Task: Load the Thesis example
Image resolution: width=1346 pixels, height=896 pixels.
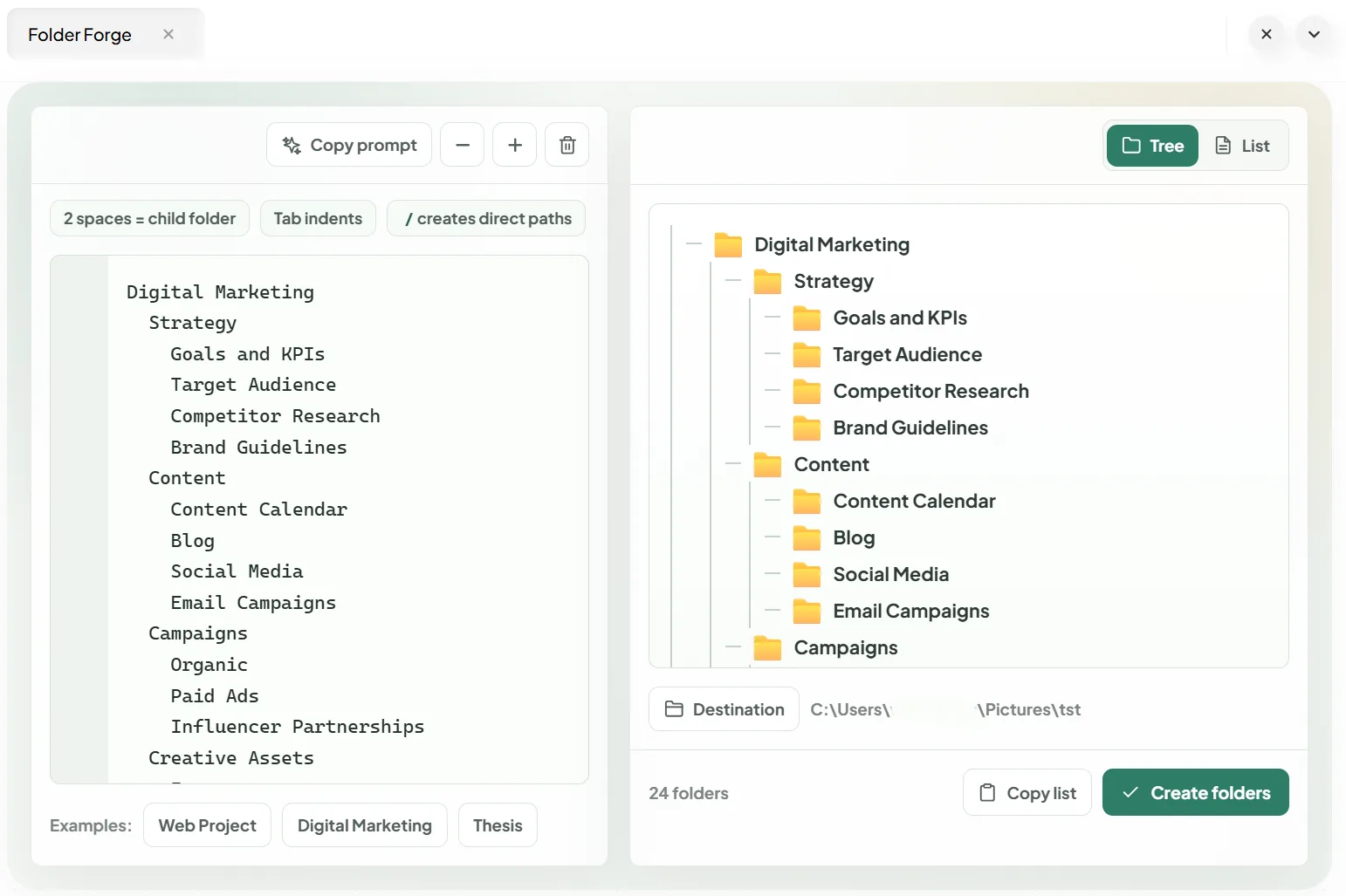Action: click(x=498, y=825)
